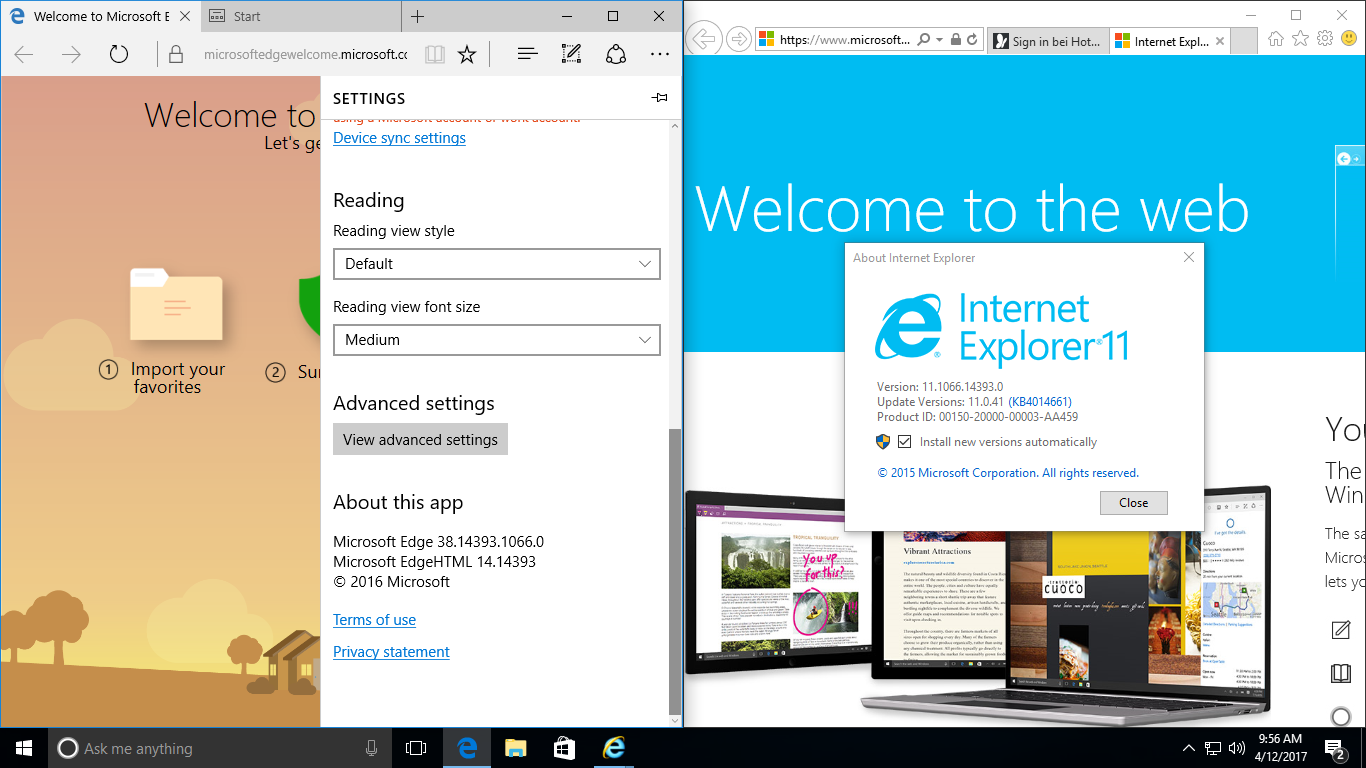This screenshot has height=768, width=1366.
Task: Open IE Home icon
Action: (1276, 39)
